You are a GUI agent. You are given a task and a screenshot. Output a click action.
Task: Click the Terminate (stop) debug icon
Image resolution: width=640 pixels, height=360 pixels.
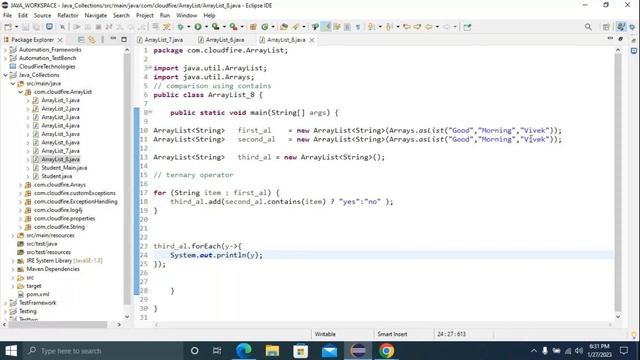[x=98, y=27]
